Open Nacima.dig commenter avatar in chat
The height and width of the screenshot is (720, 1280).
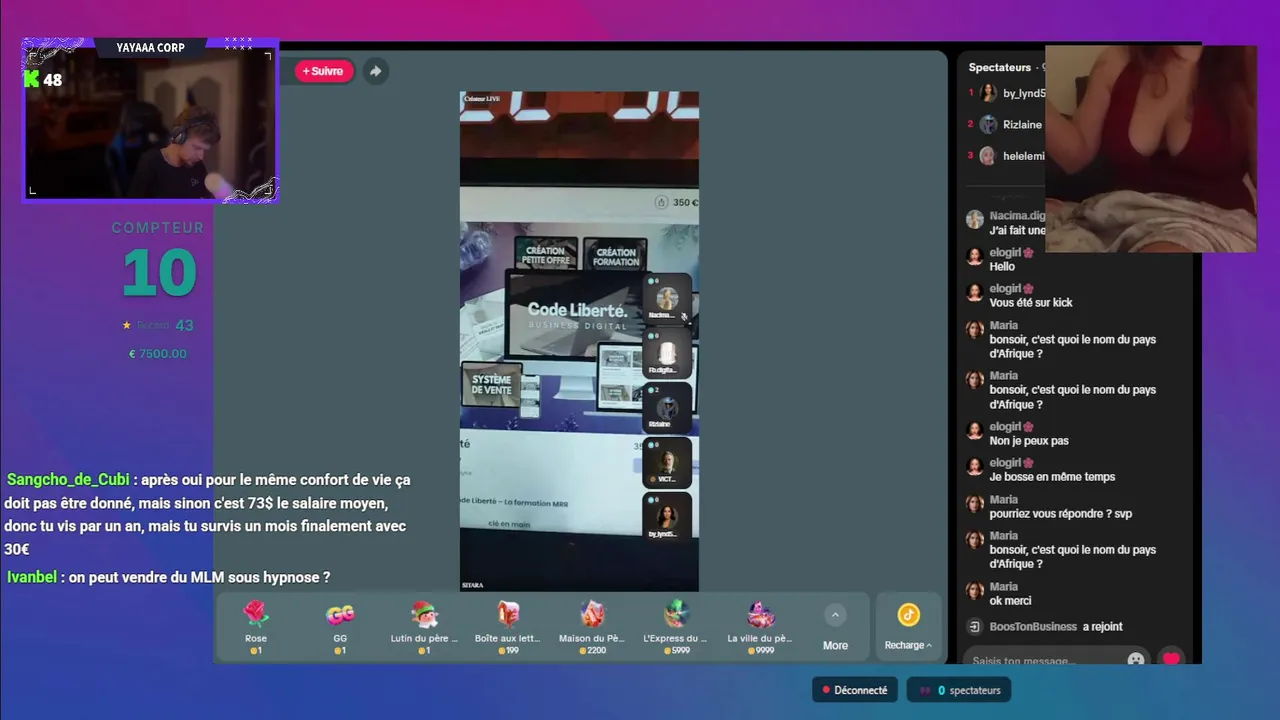[x=975, y=219]
